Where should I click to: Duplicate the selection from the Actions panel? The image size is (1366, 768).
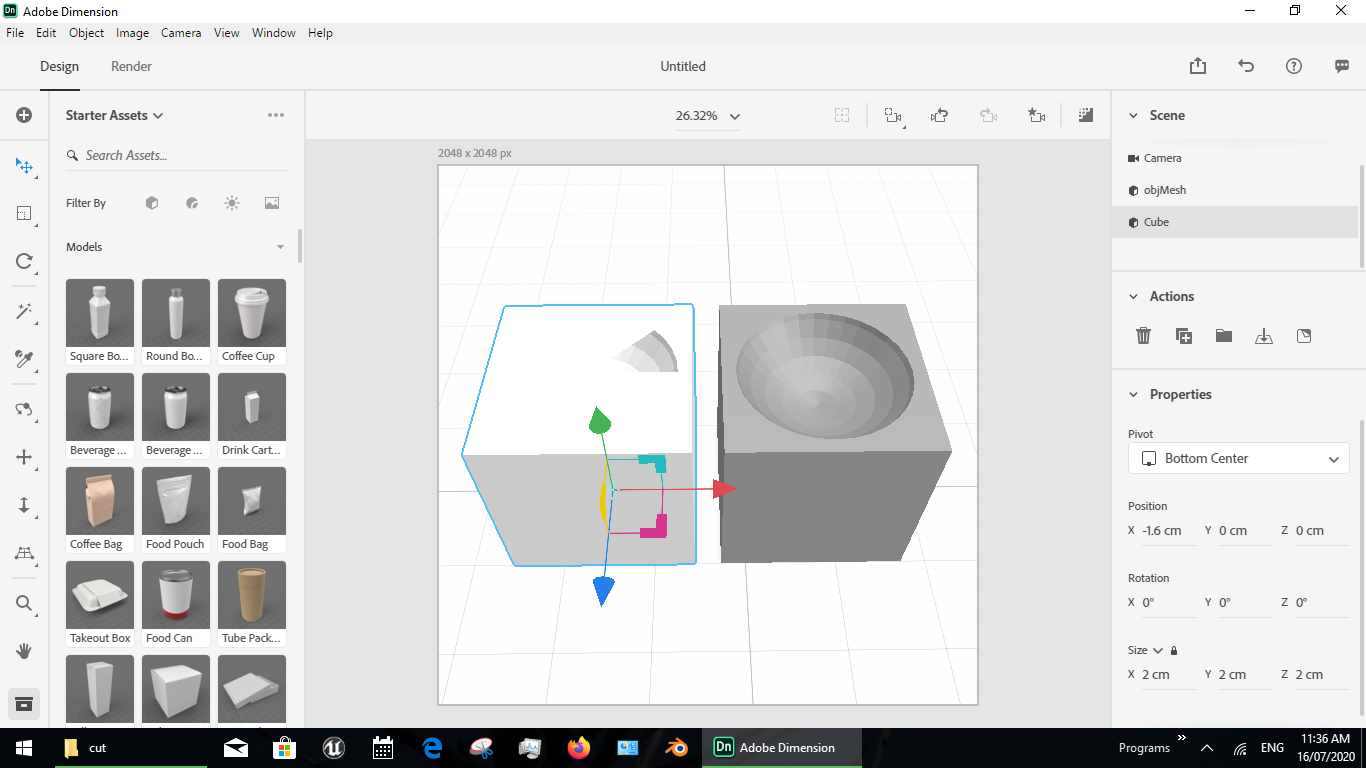[x=1183, y=336]
